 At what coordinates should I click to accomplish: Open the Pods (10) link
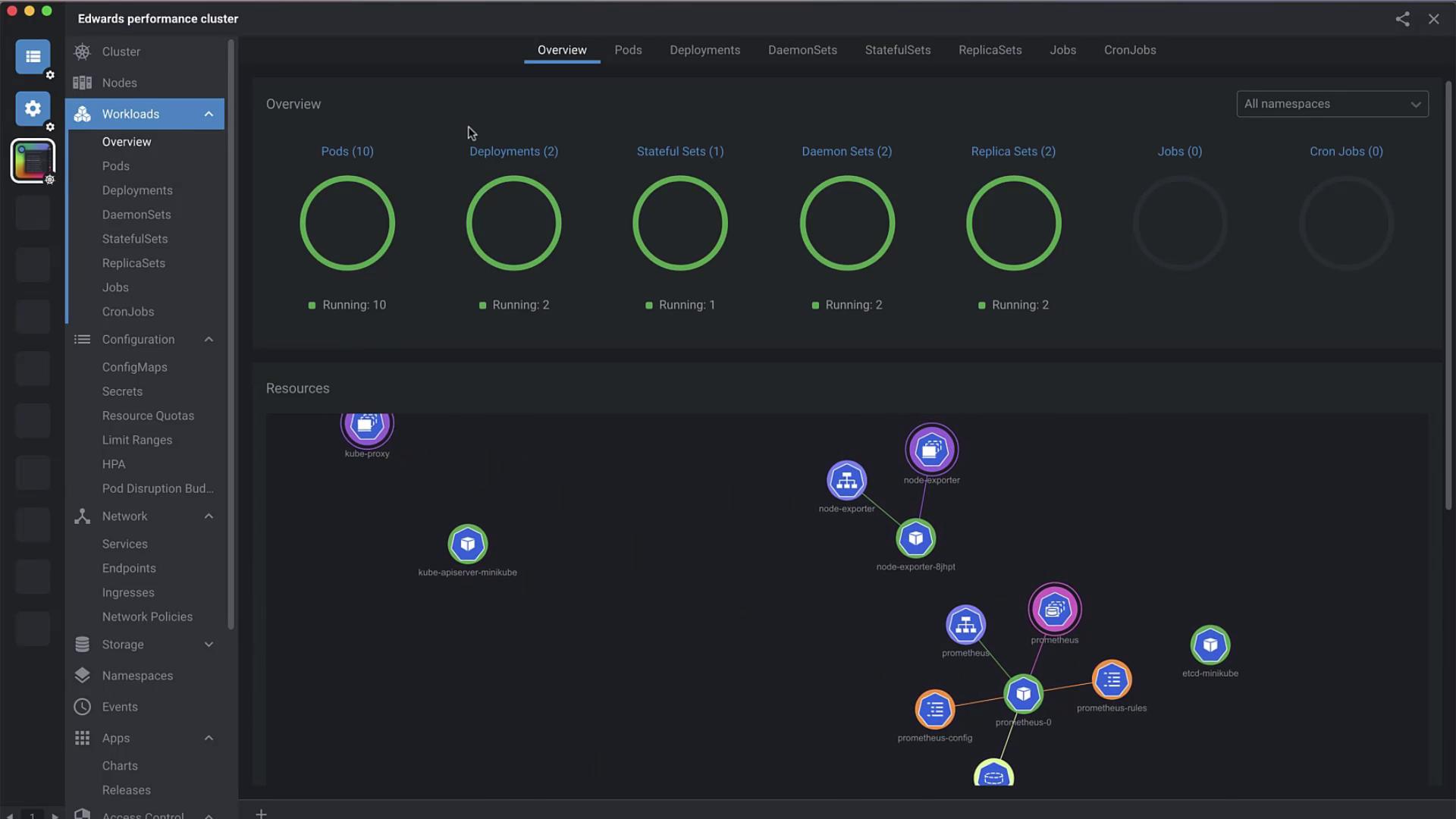[x=347, y=152]
